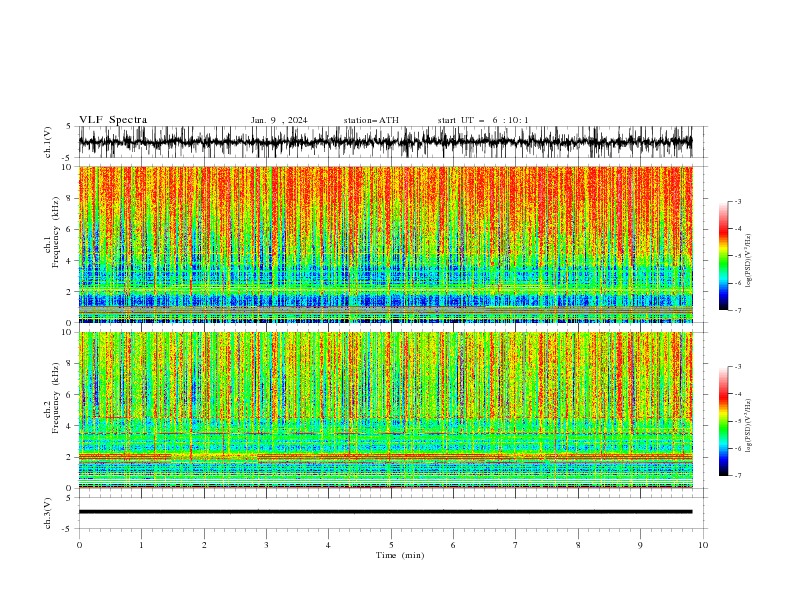This screenshot has width=792, height=612.
Task: Click the lower PSD color scale bar
Action: [x=723, y=421]
